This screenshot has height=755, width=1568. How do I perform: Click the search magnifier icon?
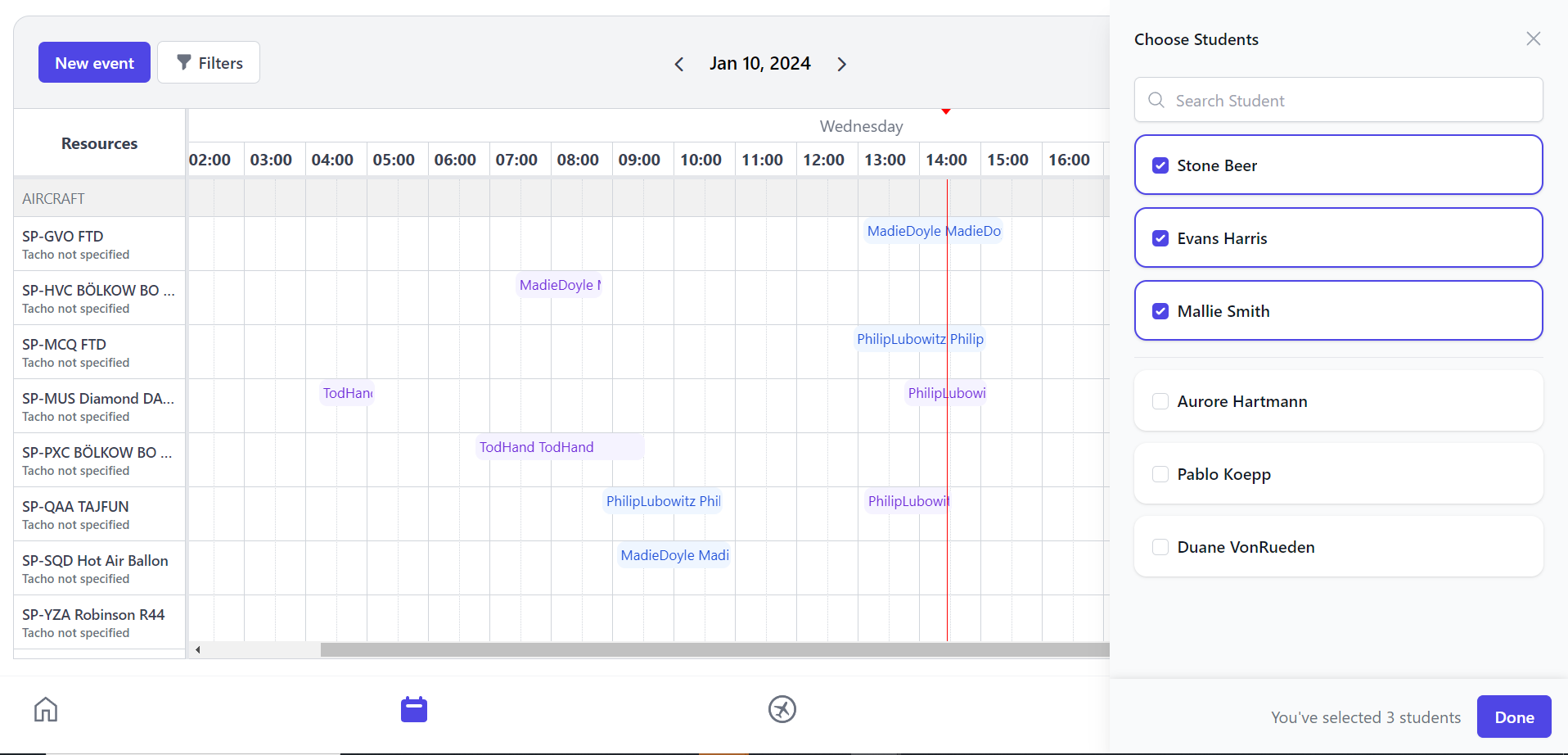pos(1156,100)
